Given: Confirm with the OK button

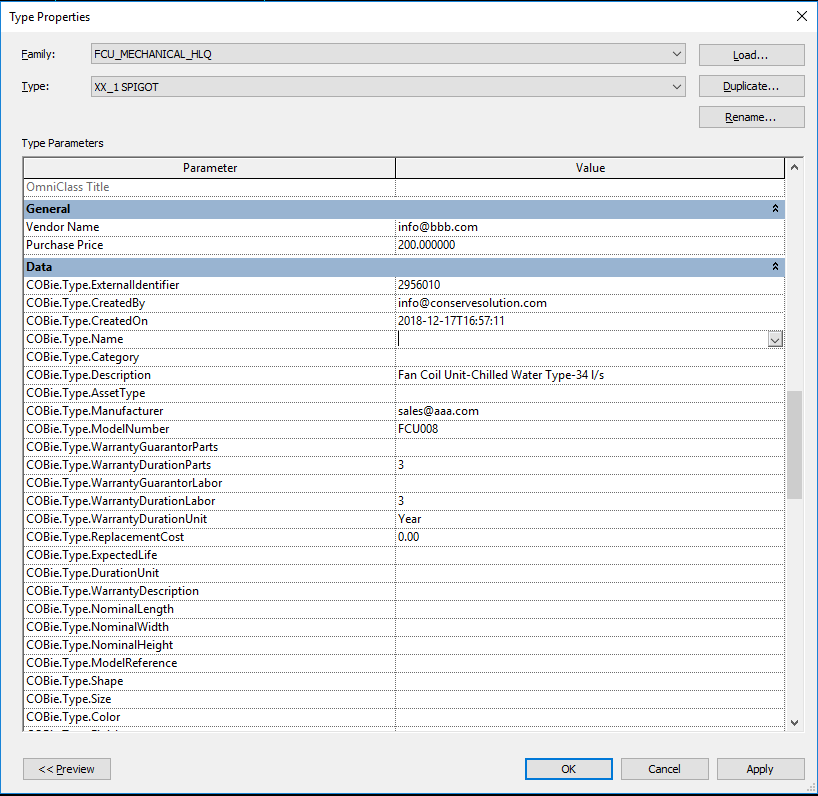Looking at the screenshot, I should point(568,769).
